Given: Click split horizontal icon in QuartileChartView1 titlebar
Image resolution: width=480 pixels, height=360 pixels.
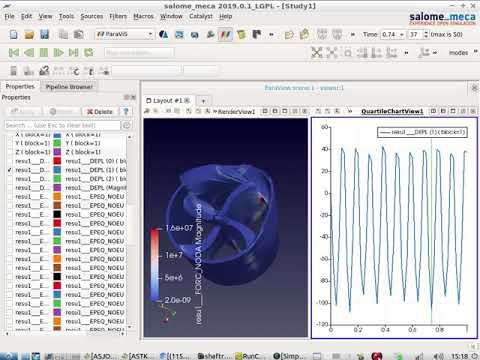Looking at the screenshot, I should [433, 111].
